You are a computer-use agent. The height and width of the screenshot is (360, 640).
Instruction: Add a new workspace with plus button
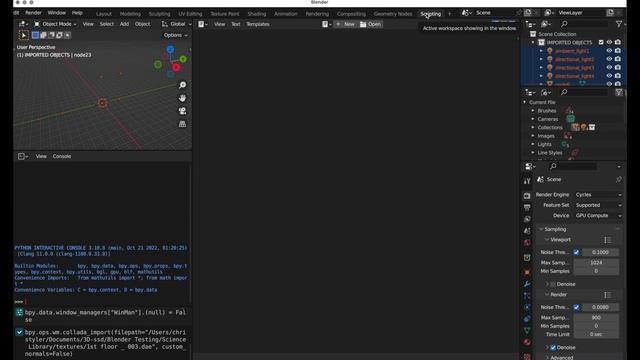(x=449, y=14)
